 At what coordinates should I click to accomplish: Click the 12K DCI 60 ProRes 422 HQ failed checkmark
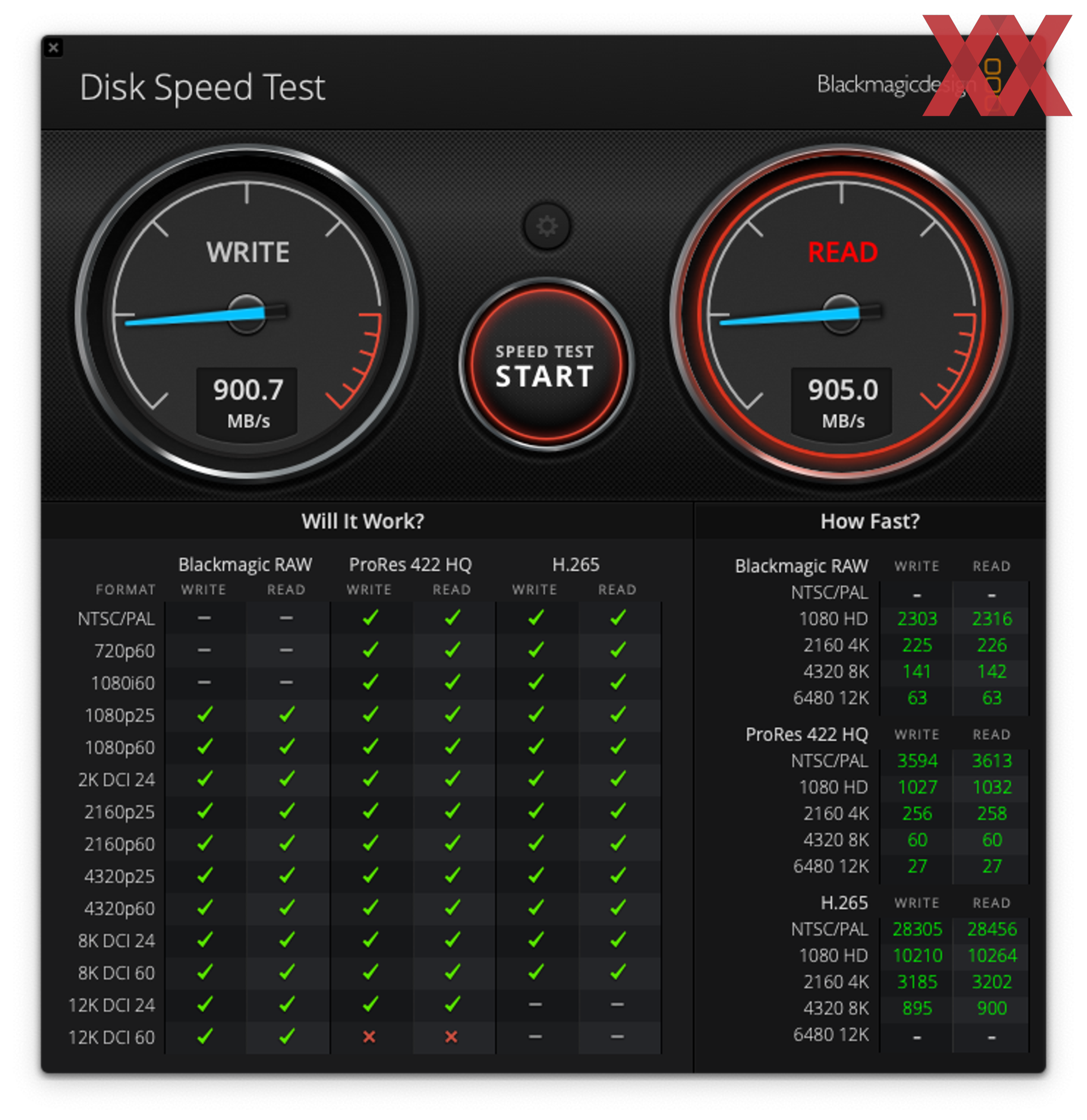(x=370, y=1046)
